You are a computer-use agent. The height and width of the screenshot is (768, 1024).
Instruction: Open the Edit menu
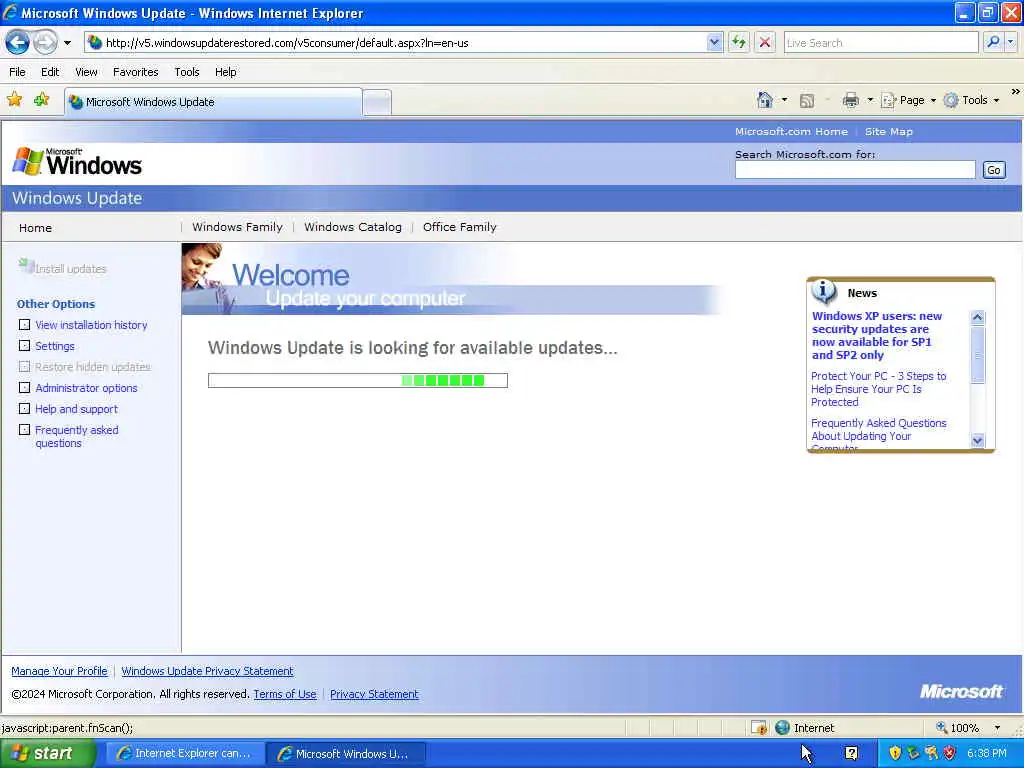[x=50, y=72]
